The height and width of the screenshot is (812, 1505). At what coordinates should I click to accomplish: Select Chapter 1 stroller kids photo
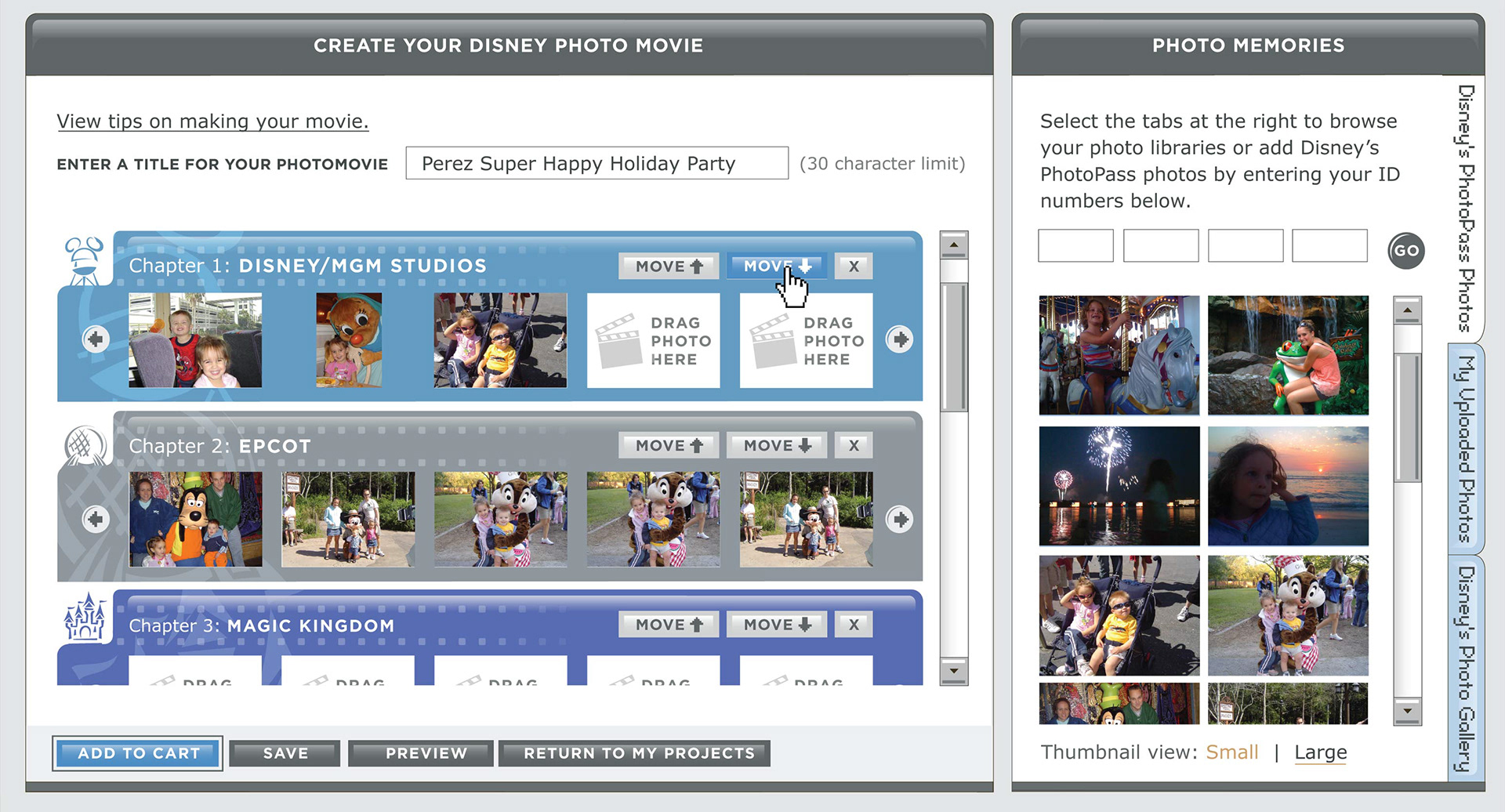tap(500, 340)
